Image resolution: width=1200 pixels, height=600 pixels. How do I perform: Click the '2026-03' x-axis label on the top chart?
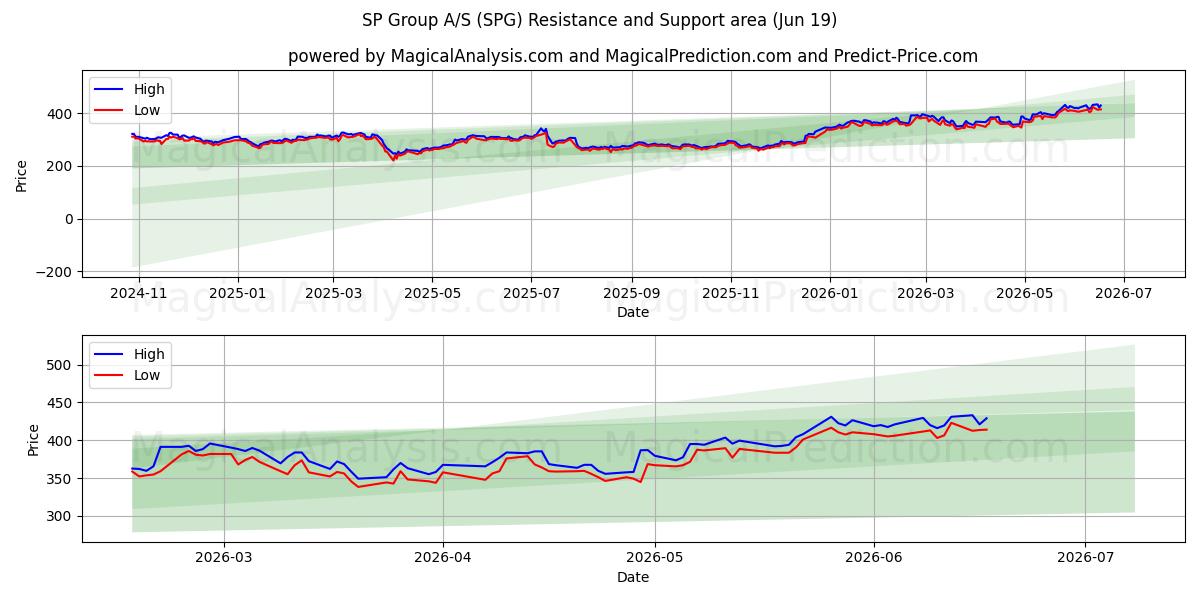[925, 295]
